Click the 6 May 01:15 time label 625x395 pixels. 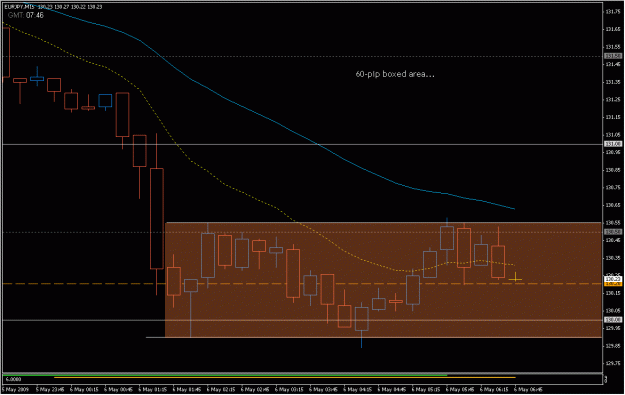tap(153, 389)
